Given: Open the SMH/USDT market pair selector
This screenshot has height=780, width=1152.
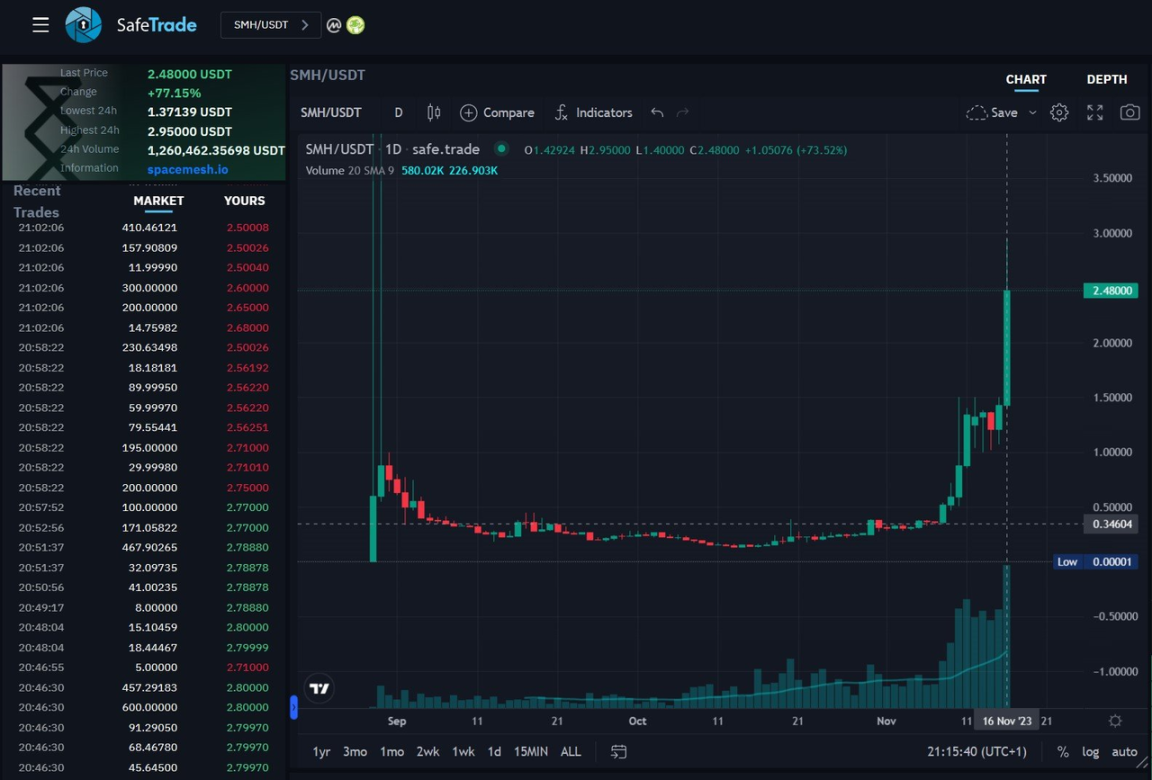Looking at the screenshot, I should (270, 25).
